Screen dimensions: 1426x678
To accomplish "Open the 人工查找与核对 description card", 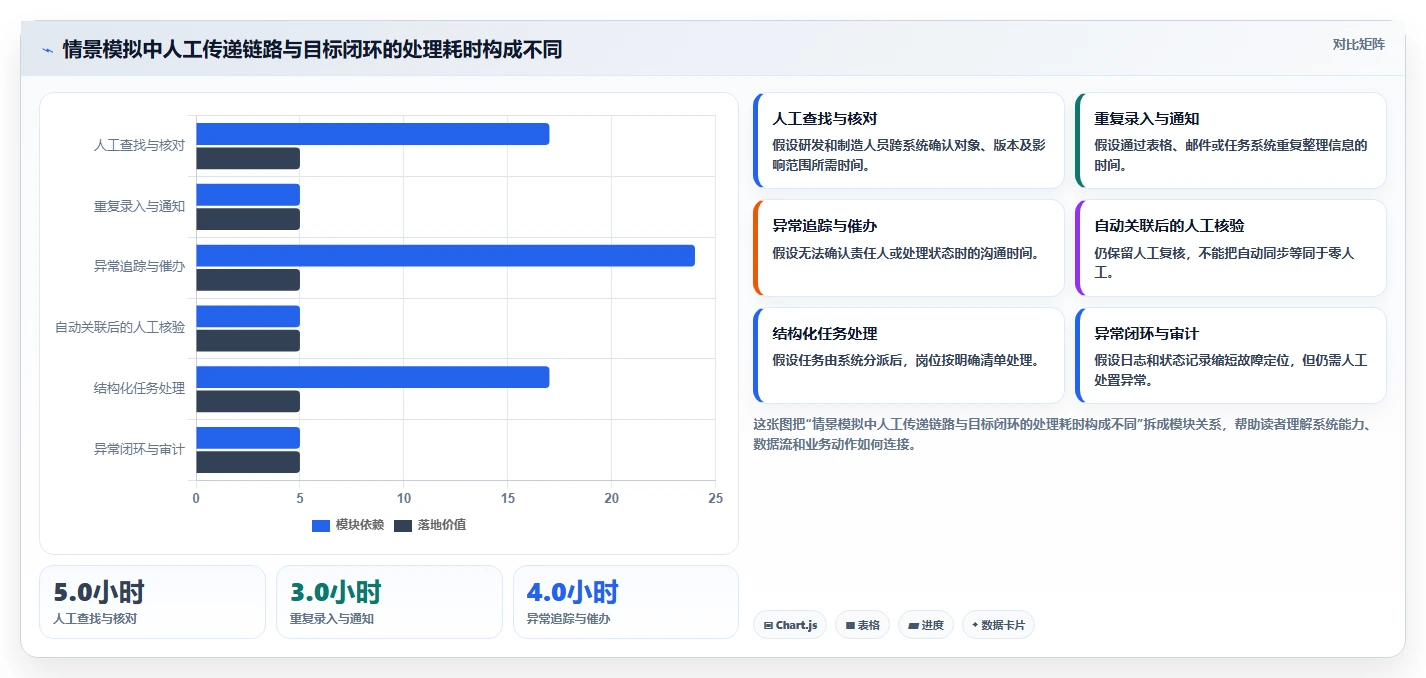I will coord(908,140).
